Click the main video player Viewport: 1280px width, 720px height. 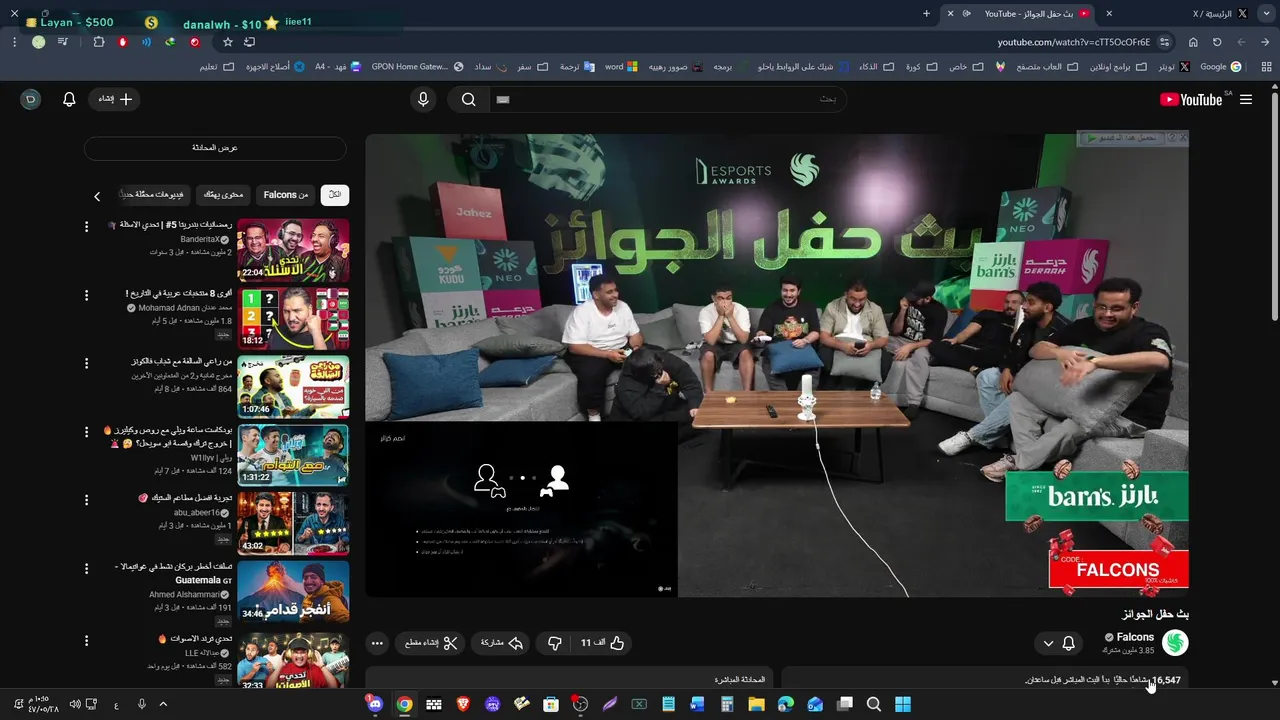tap(777, 365)
